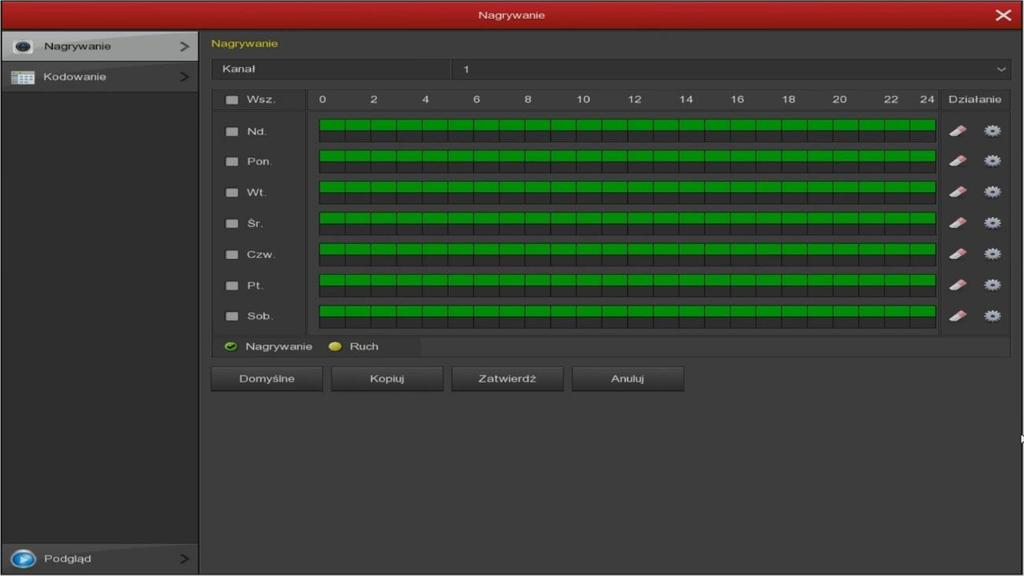Click the Wt. green schedule bar
Image resolution: width=1024 pixels, height=576 pixels.
pyautogui.click(x=627, y=187)
